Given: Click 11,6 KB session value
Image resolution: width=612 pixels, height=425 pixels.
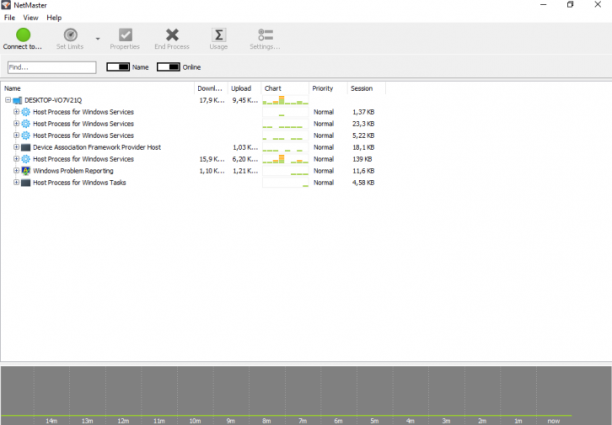Looking at the screenshot, I should (363, 171).
